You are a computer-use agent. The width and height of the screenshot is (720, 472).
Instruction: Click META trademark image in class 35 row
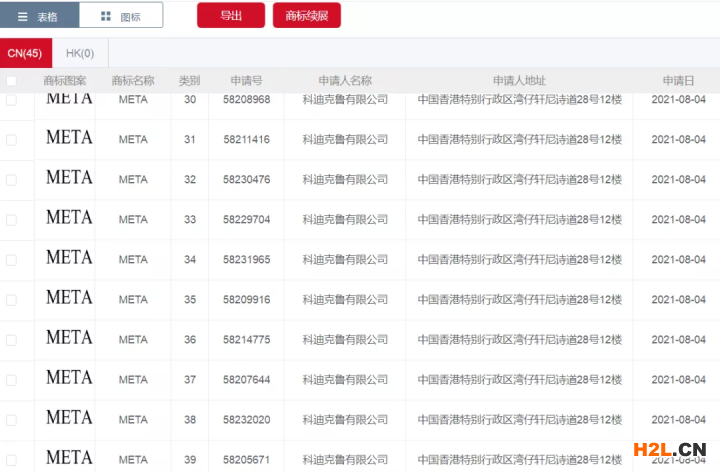tap(69, 298)
